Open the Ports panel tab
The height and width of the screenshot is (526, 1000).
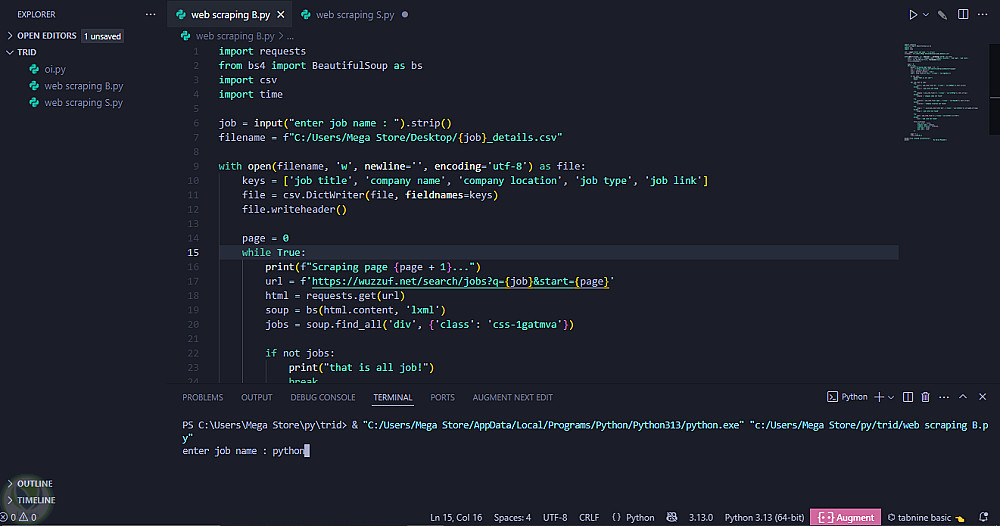(443, 397)
